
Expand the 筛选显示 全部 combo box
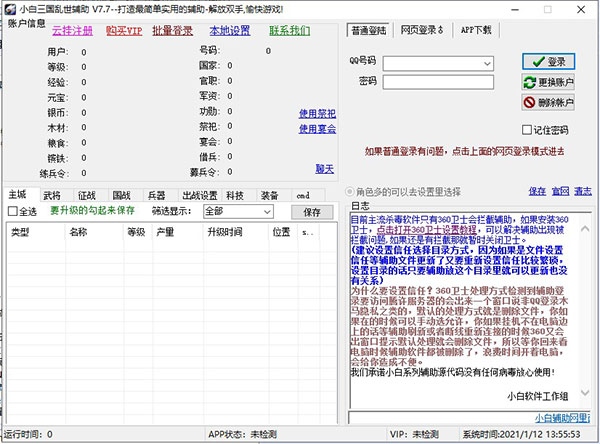coord(267,211)
